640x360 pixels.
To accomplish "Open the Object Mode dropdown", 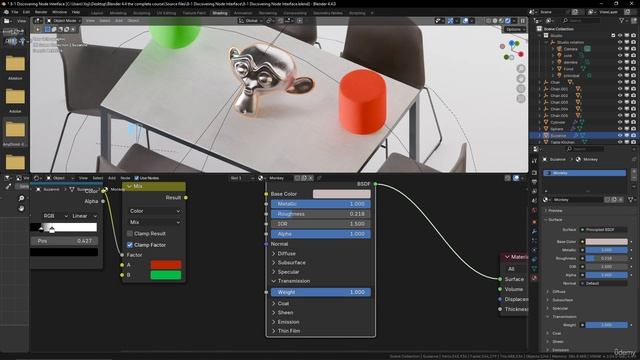I will pos(63,20).
